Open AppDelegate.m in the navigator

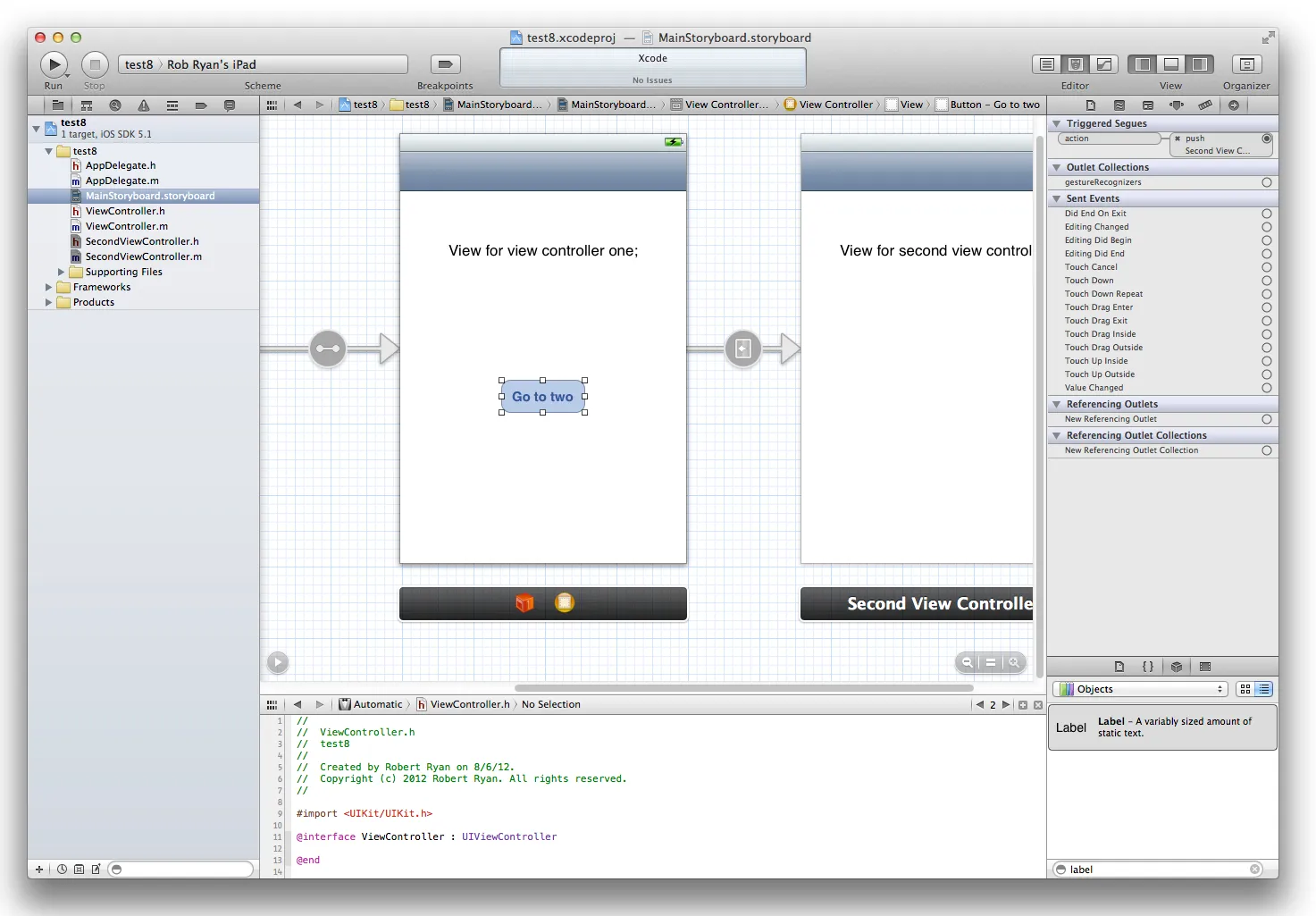[x=122, y=181]
